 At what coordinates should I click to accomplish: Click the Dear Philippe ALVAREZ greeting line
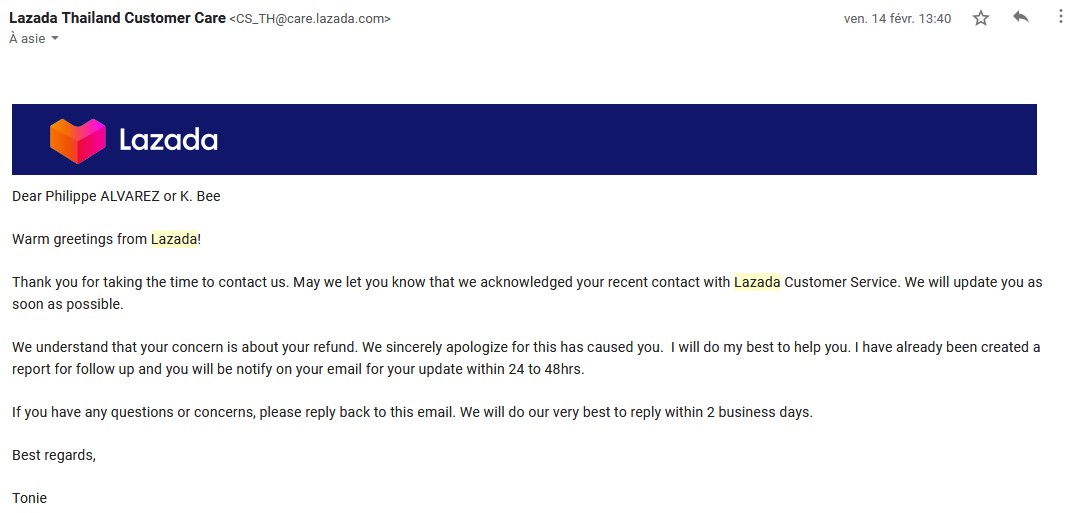pyautogui.click(x=116, y=197)
